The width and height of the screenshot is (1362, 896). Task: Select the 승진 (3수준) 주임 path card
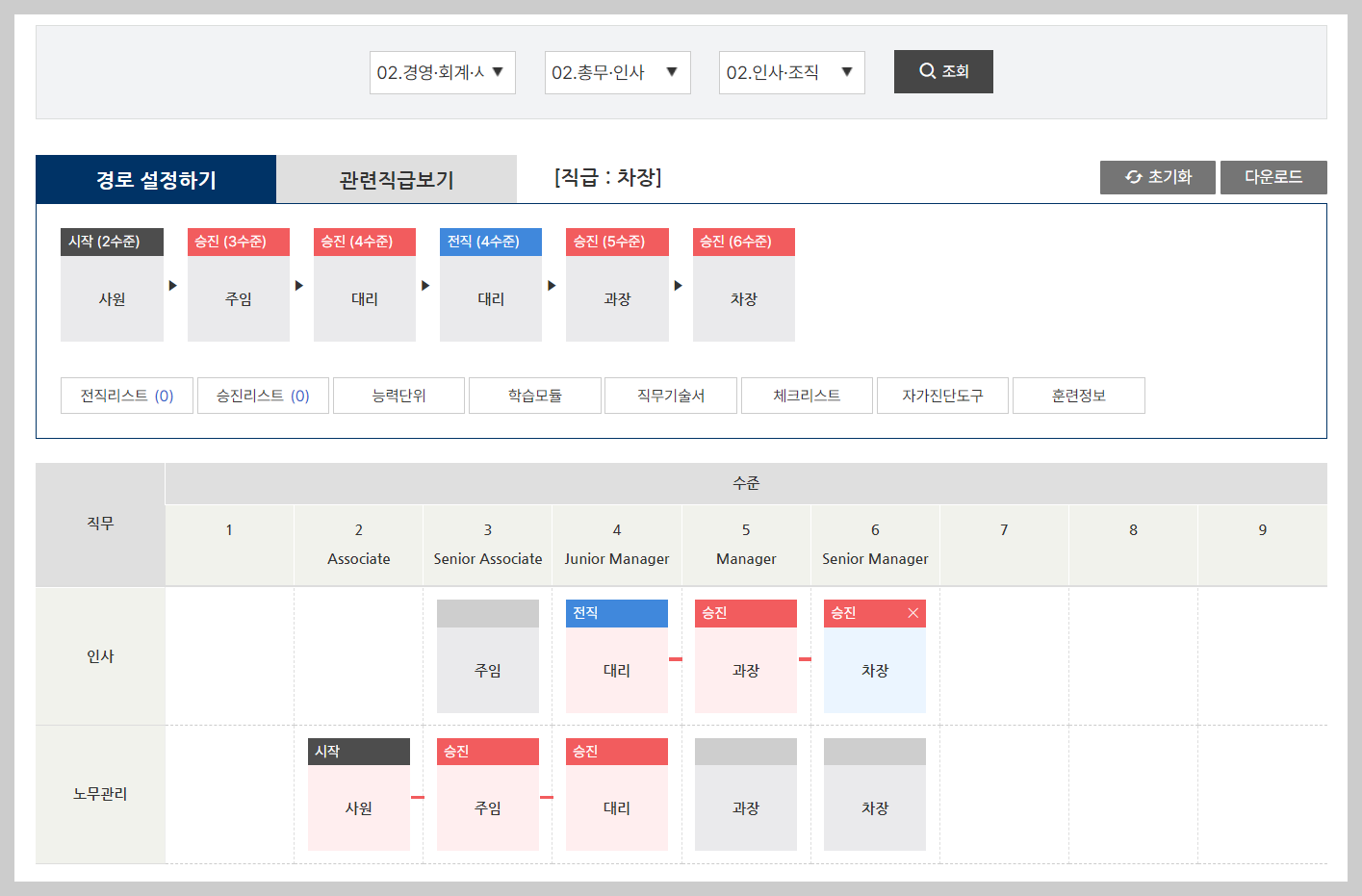pyautogui.click(x=239, y=284)
